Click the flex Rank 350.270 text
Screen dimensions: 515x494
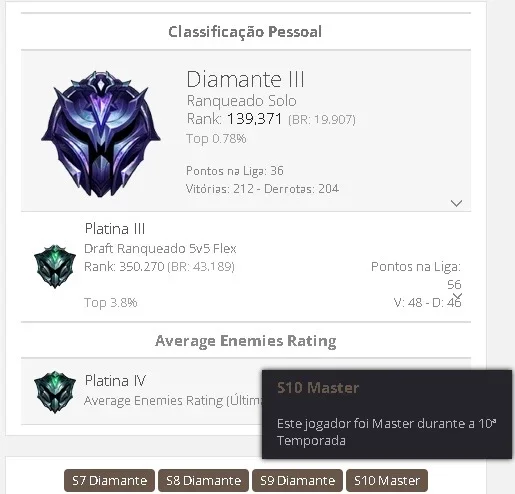[x=124, y=267]
